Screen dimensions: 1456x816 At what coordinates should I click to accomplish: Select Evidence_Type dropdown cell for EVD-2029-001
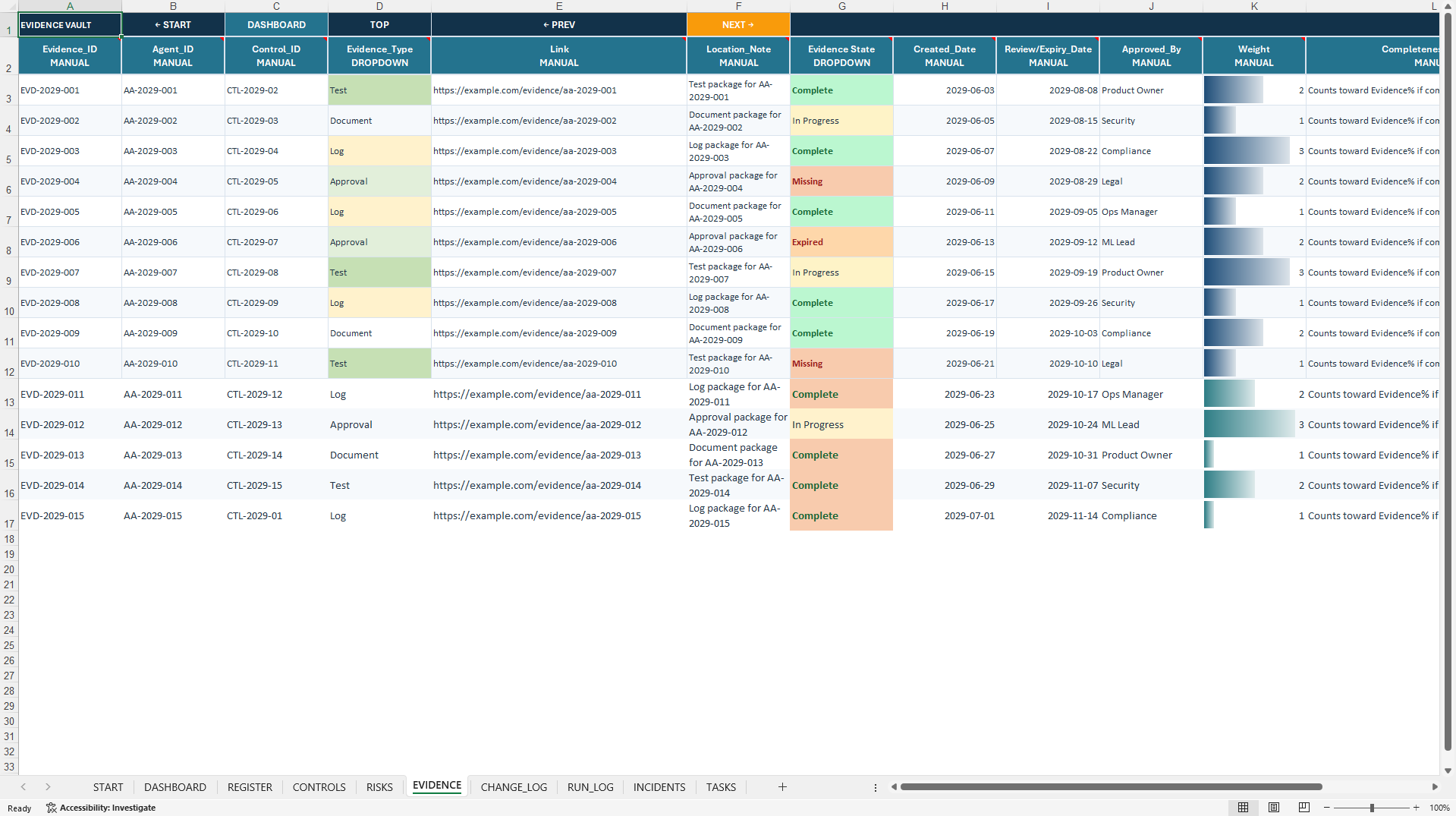pyautogui.click(x=379, y=90)
